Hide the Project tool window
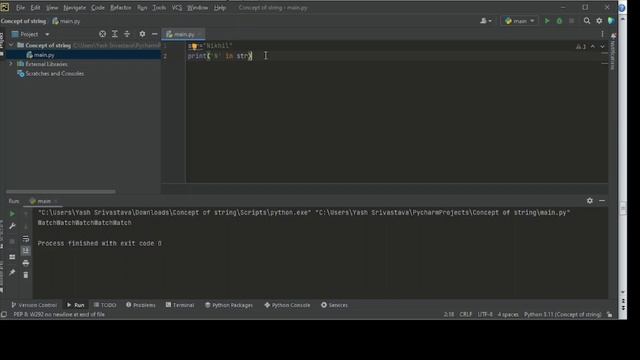The width and height of the screenshot is (640, 360). coord(154,34)
